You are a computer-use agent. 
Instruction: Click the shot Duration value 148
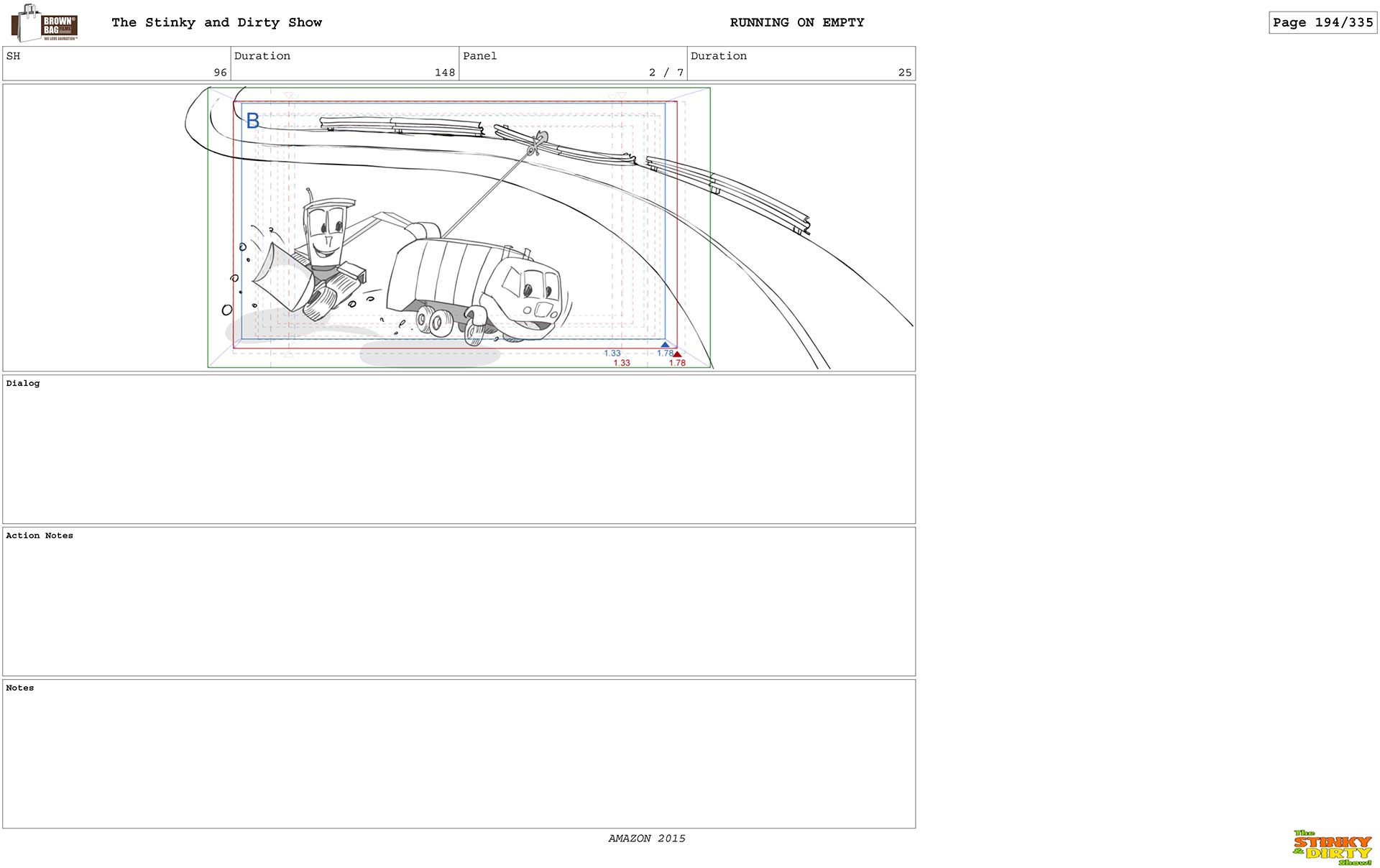coord(445,73)
